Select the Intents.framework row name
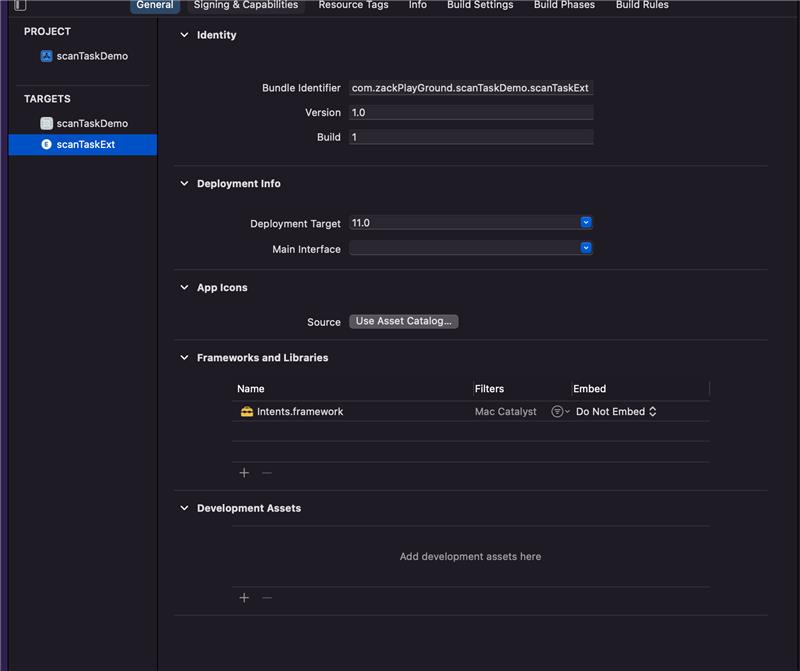The image size is (800, 671). pos(300,411)
